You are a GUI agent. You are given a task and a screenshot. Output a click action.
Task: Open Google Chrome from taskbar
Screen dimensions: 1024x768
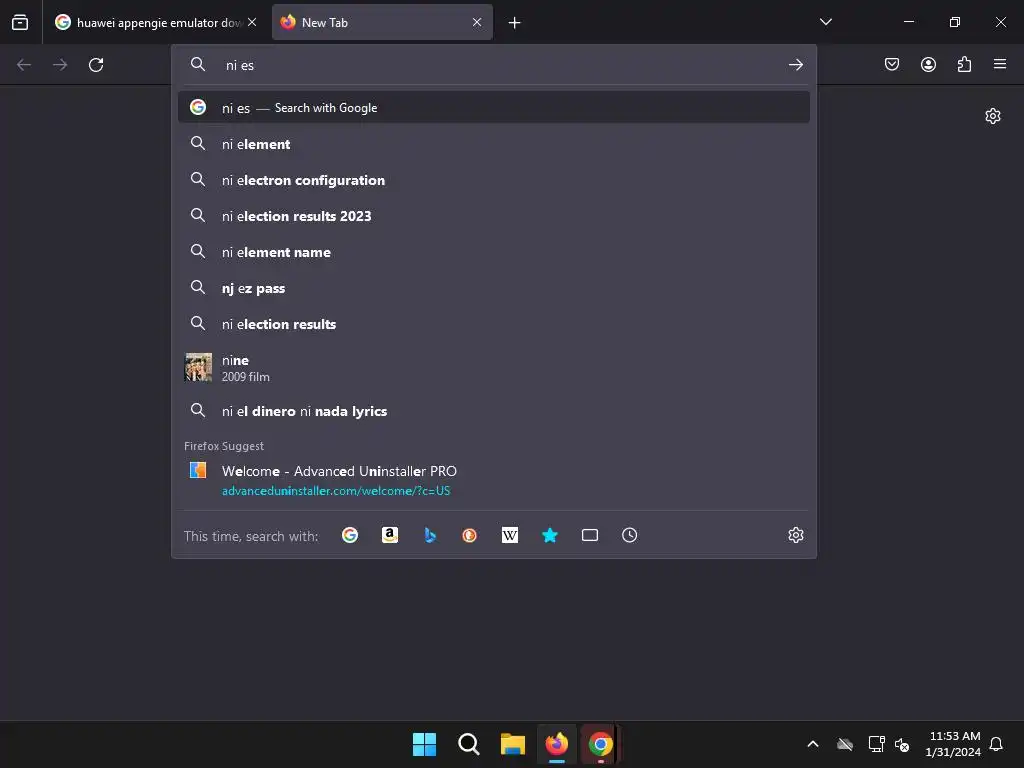601,744
